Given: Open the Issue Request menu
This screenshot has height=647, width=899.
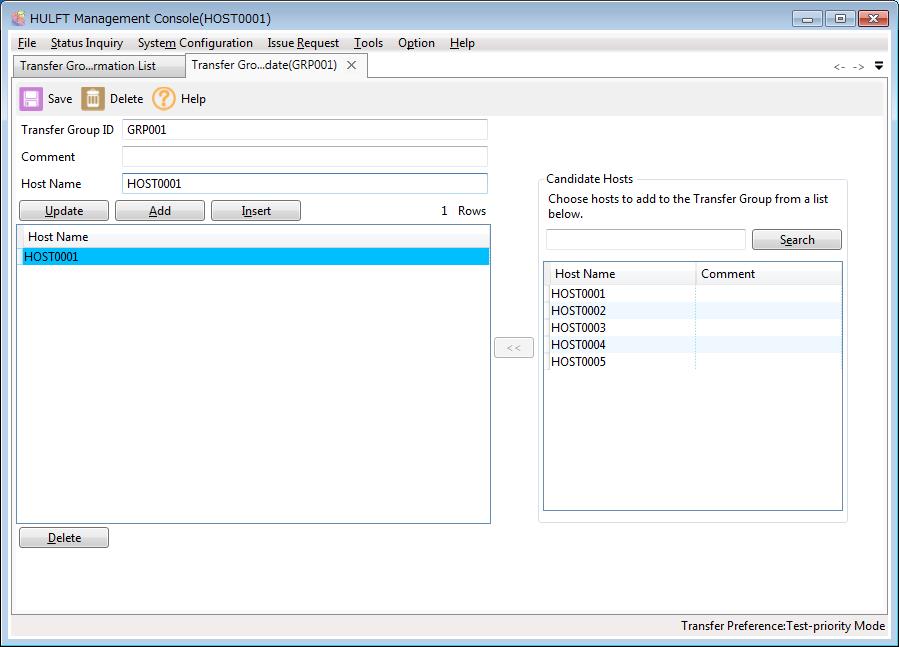Looking at the screenshot, I should pyautogui.click(x=303, y=43).
